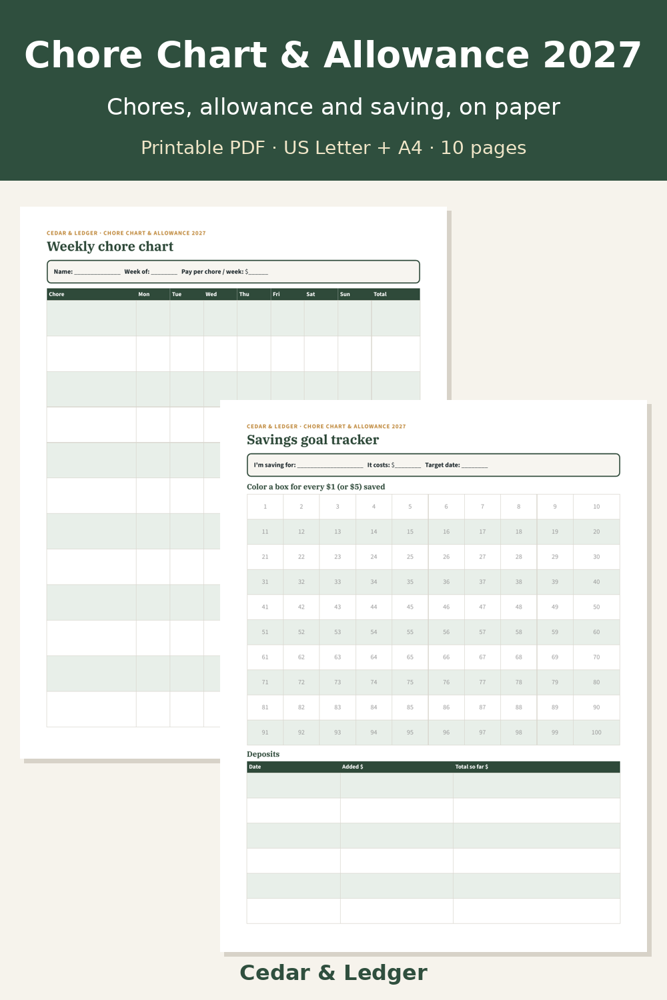Click the "Target date:" blank
The width and height of the screenshot is (667, 1000).
coord(474,465)
